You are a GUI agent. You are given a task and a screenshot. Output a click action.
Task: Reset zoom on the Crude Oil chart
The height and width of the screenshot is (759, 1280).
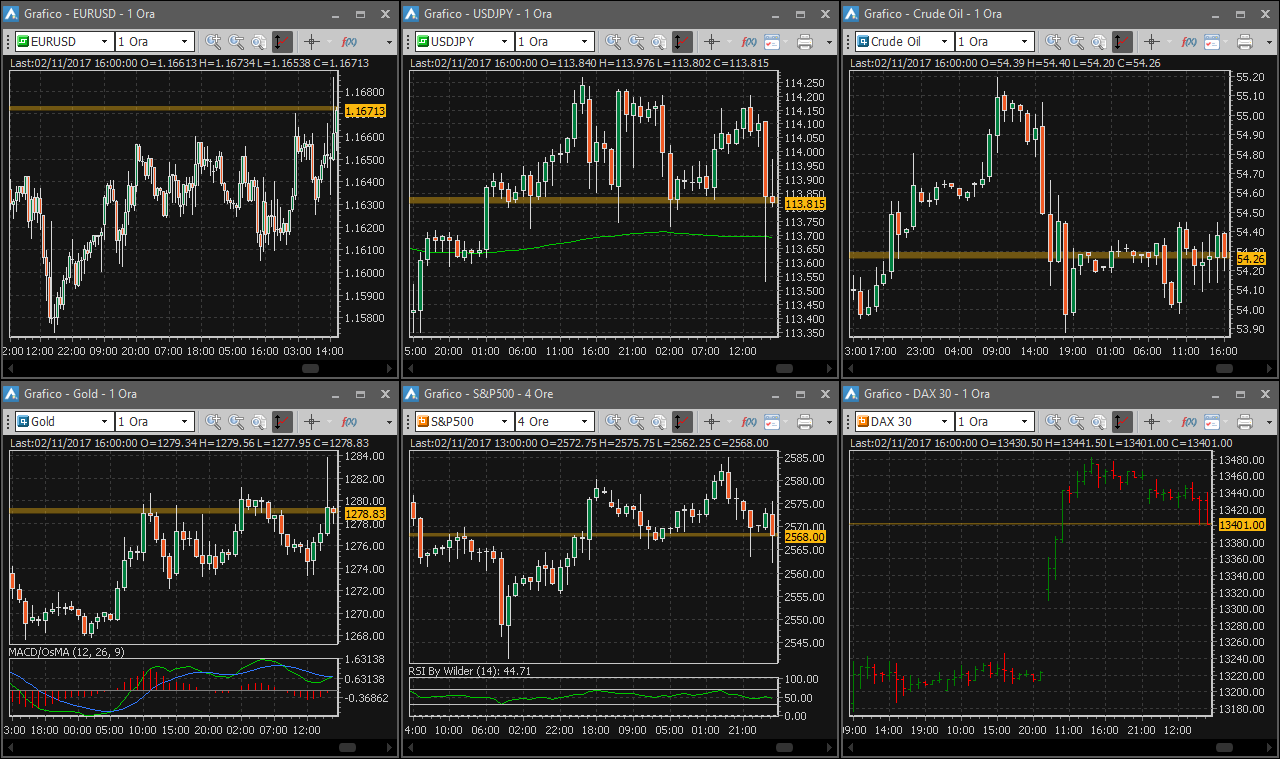[x=1099, y=42]
